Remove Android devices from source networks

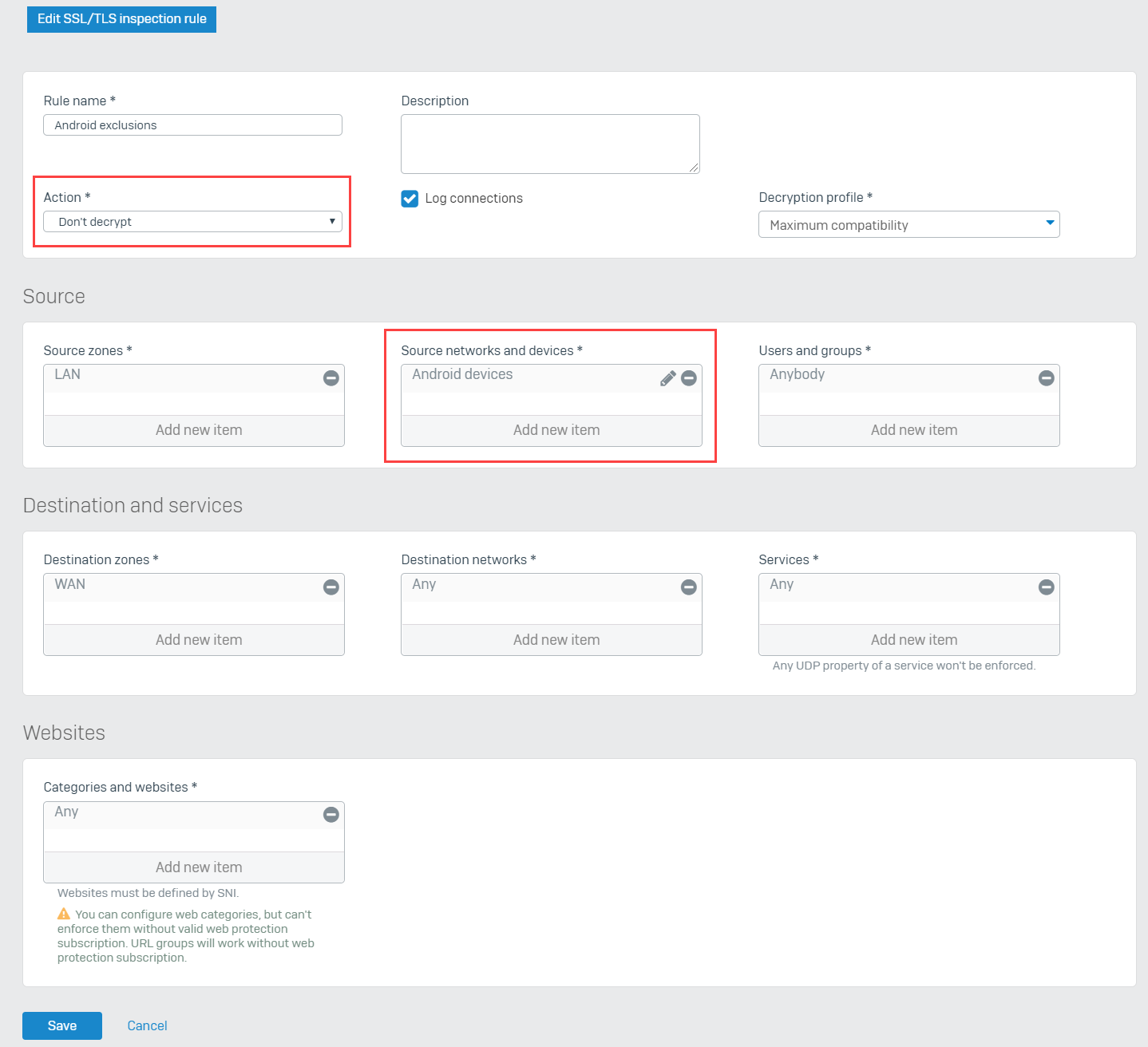coord(688,378)
